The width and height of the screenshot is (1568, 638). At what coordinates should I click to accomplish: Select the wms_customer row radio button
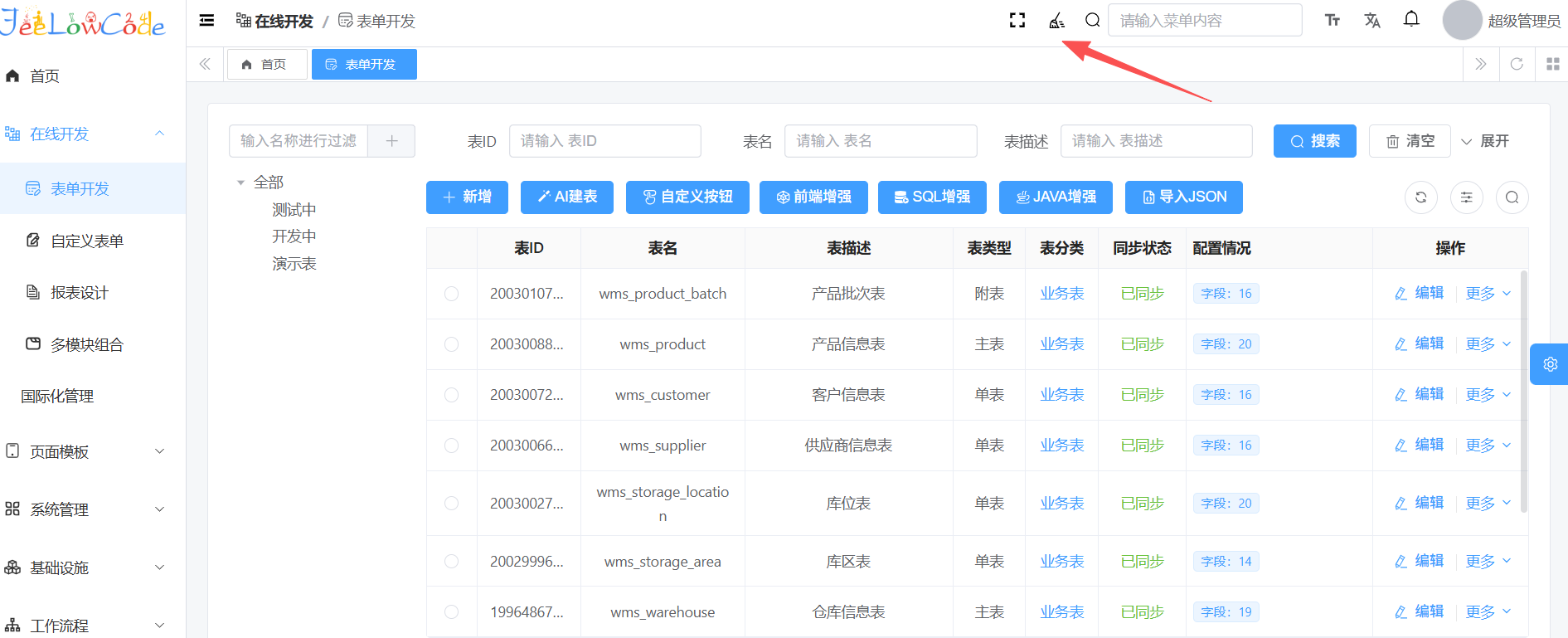click(451, 395)
